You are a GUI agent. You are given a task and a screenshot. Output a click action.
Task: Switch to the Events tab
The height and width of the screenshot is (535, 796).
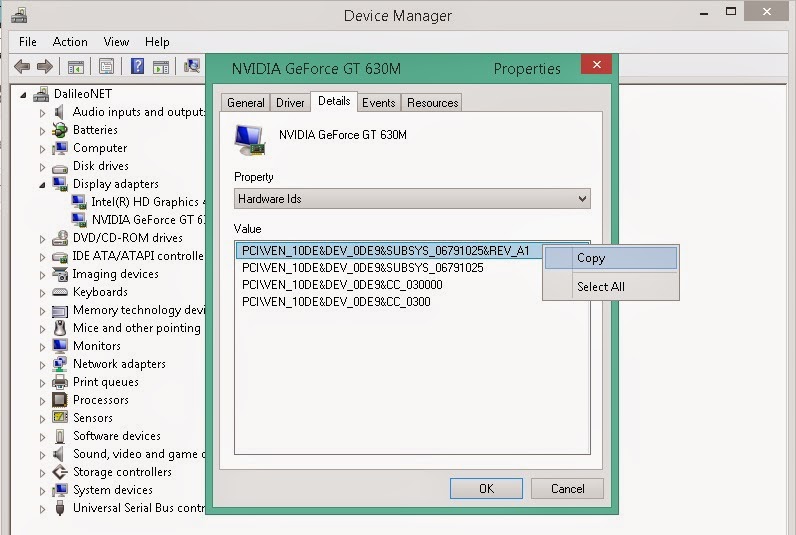(379, 103)
